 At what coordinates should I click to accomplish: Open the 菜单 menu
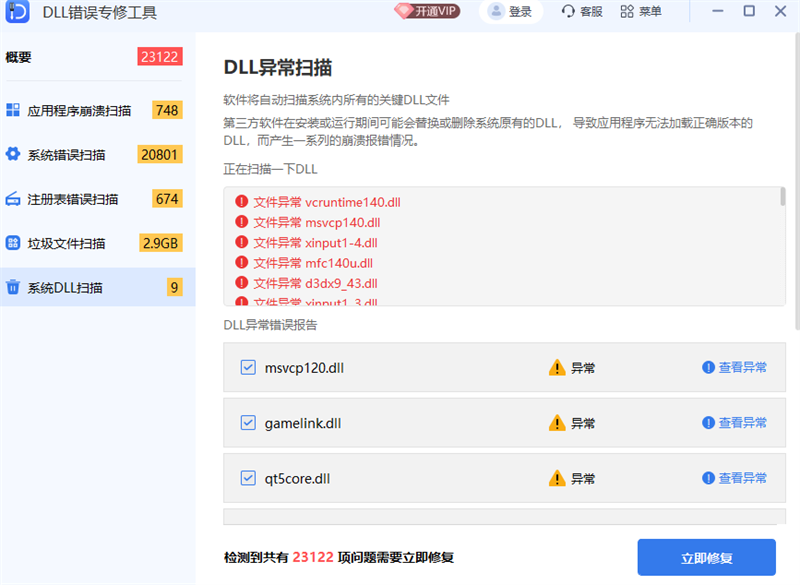click(x=626, y=13)
